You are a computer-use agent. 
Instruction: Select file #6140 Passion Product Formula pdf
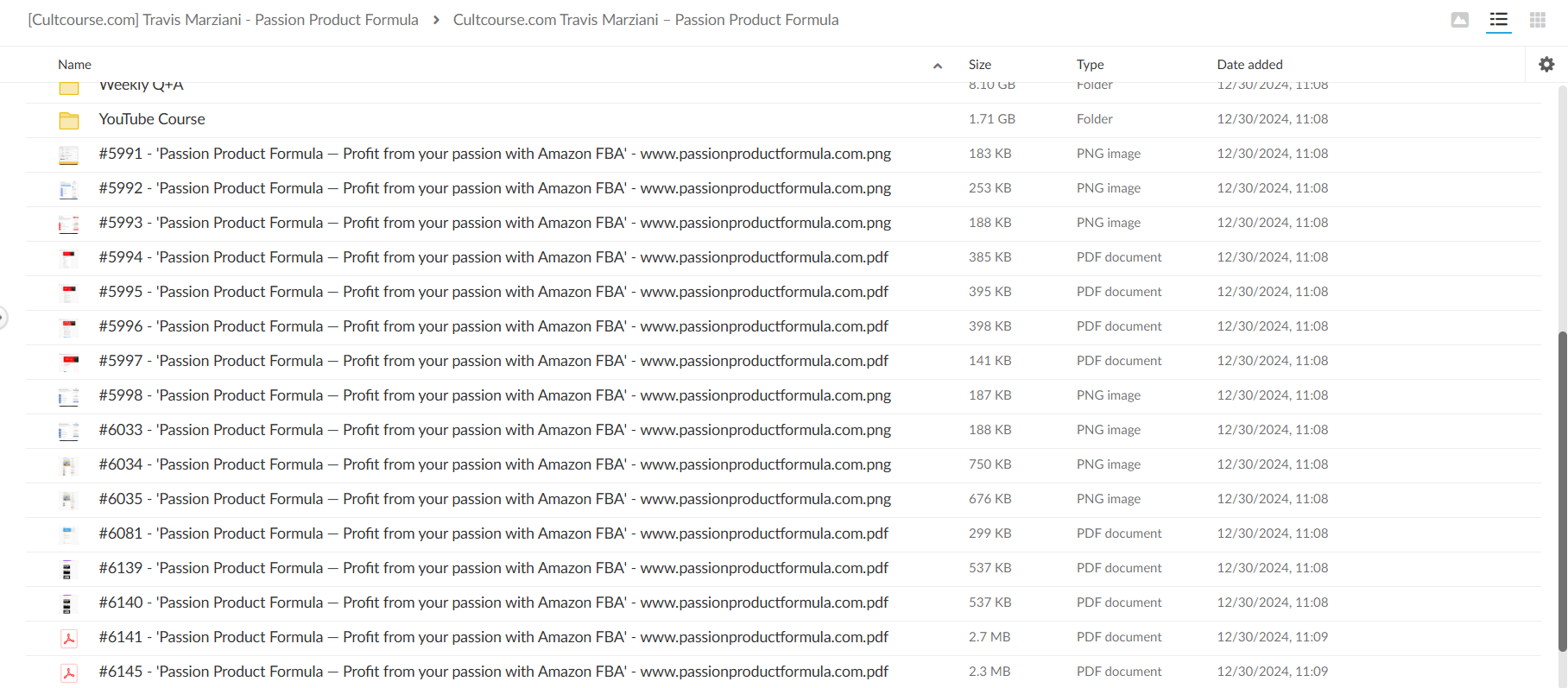(x=494, y=603)
